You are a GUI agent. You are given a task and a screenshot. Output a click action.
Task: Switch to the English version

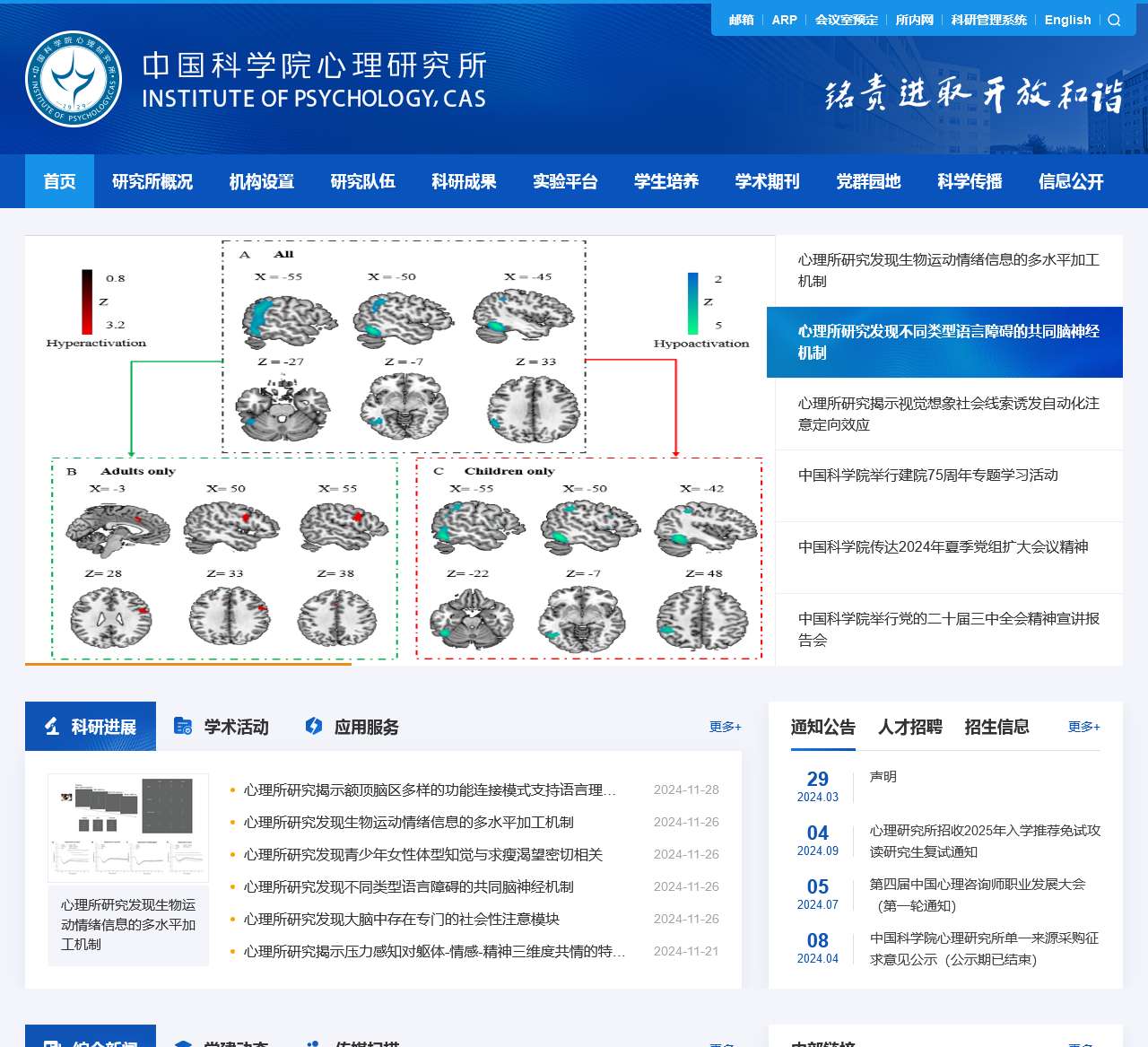1068,20
